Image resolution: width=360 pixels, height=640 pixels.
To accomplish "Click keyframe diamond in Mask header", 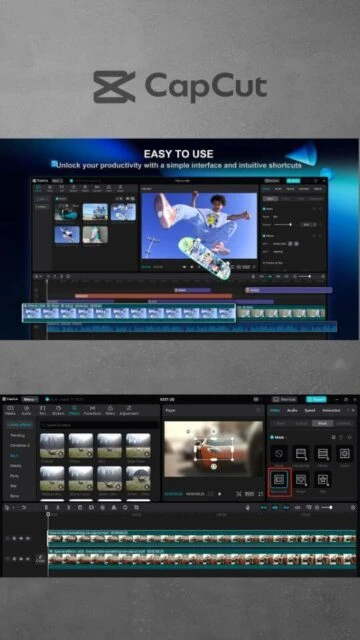I will pos(349,437).
